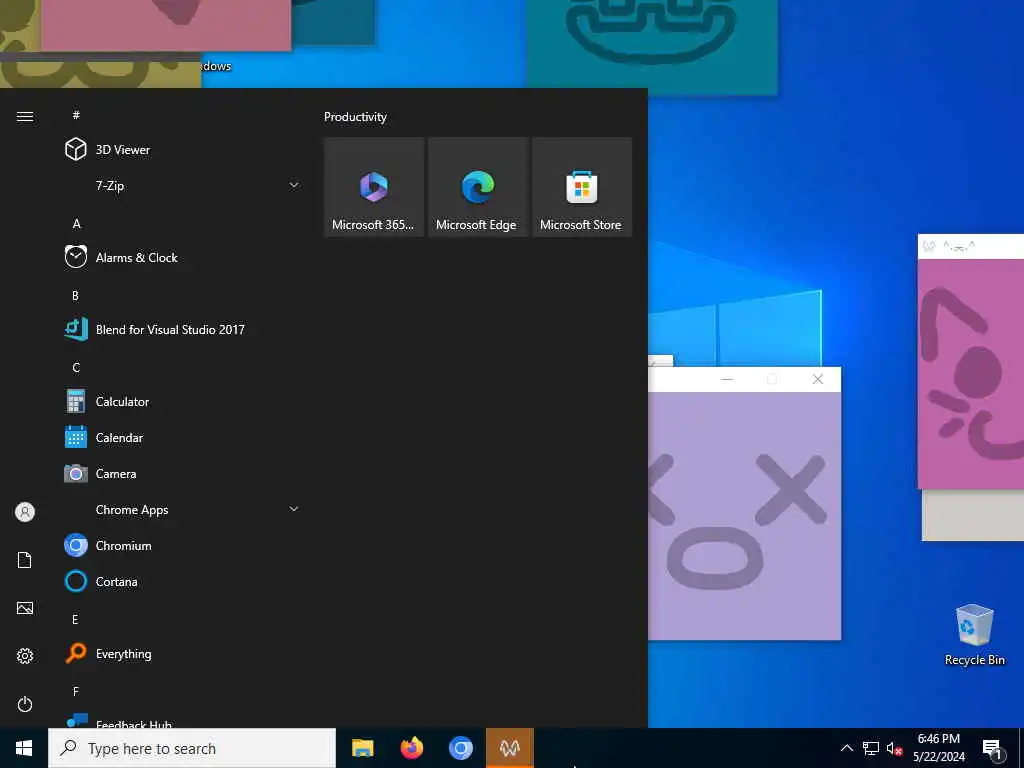
Task: Expand the Chrome Apps folder chevron
Action: 294,509
